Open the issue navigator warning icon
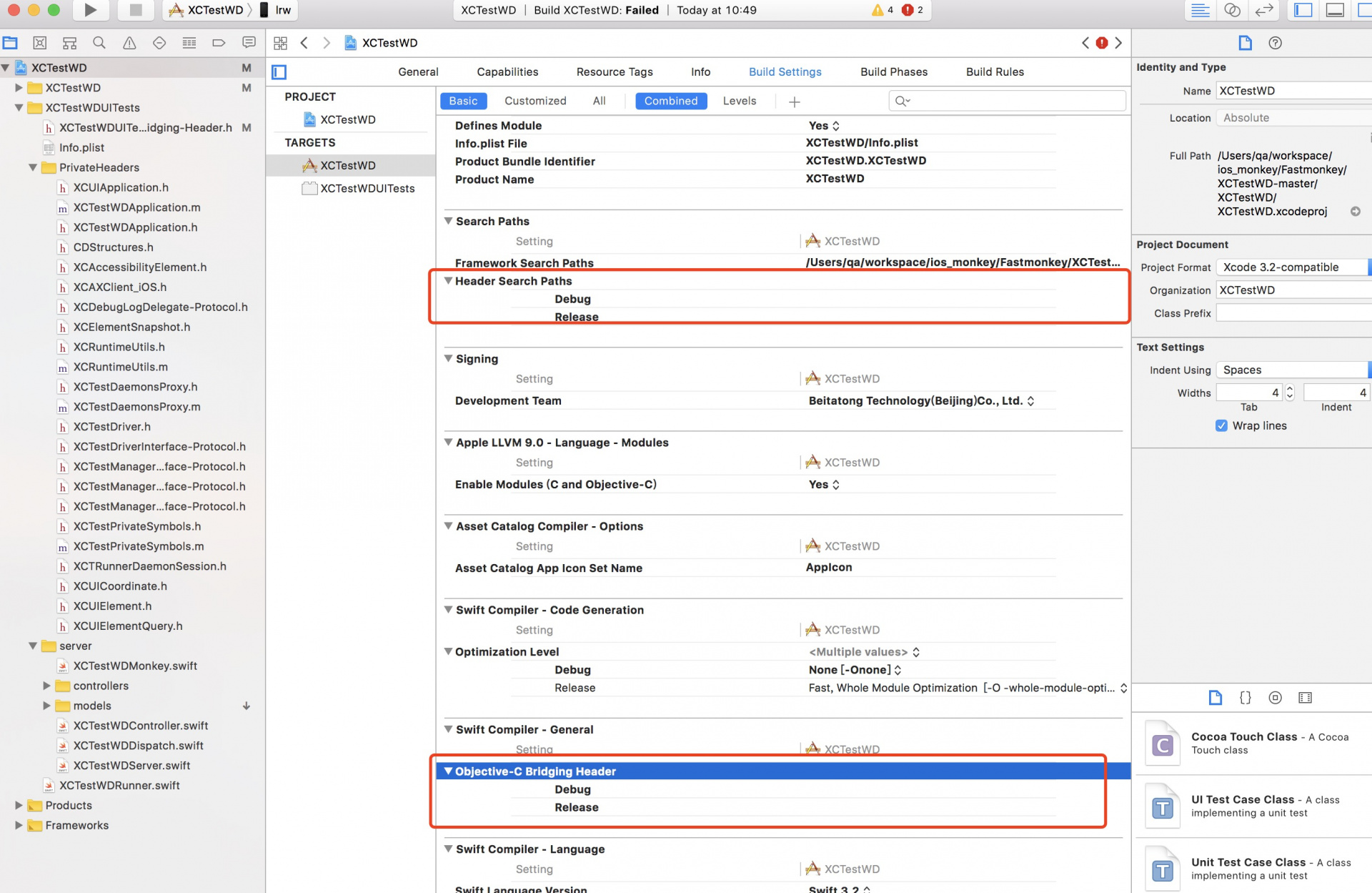This screenshot has width=1372, height=893. tap(129, 43)
